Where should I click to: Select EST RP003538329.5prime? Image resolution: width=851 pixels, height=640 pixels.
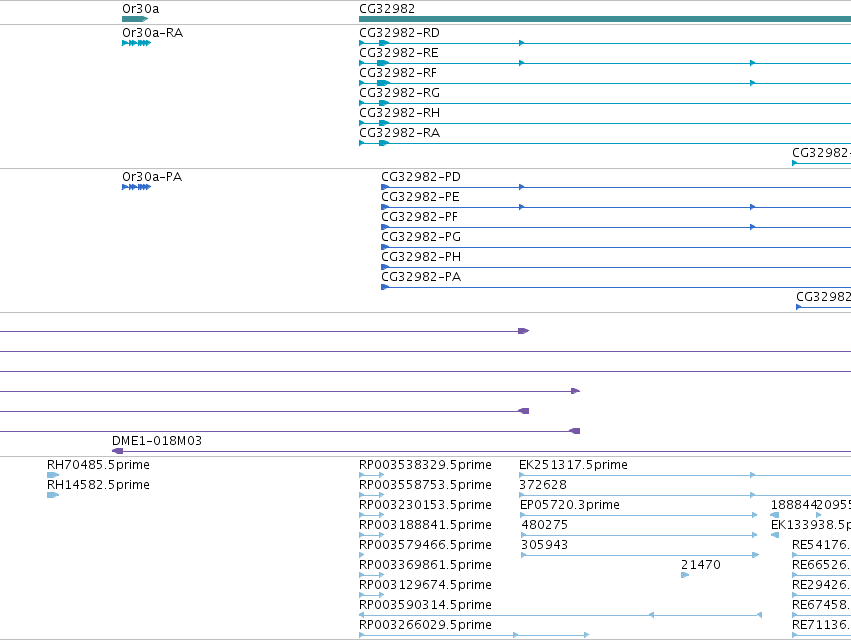click(426, 465)
